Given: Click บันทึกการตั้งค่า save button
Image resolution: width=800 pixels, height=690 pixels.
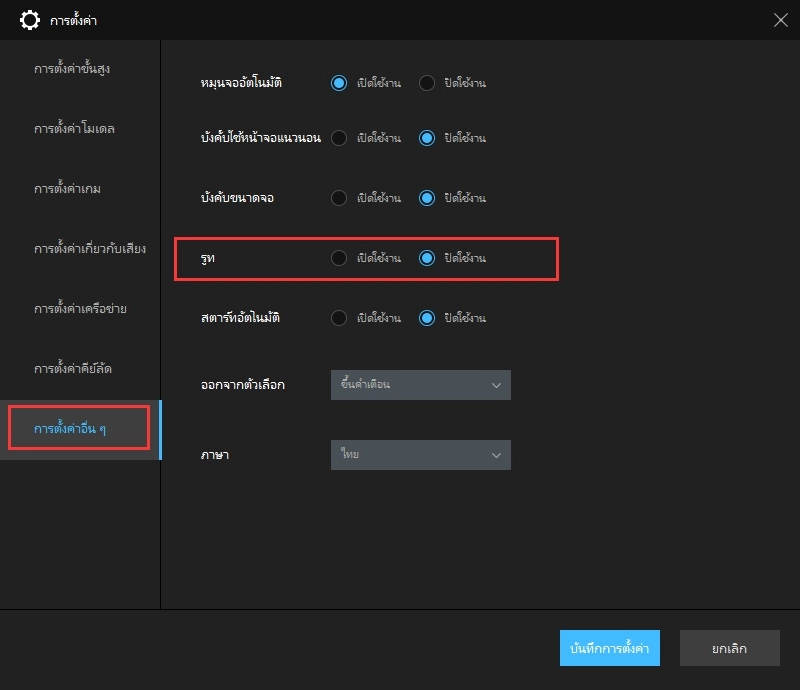Looking at the screenshot, I should click(610, 648).
